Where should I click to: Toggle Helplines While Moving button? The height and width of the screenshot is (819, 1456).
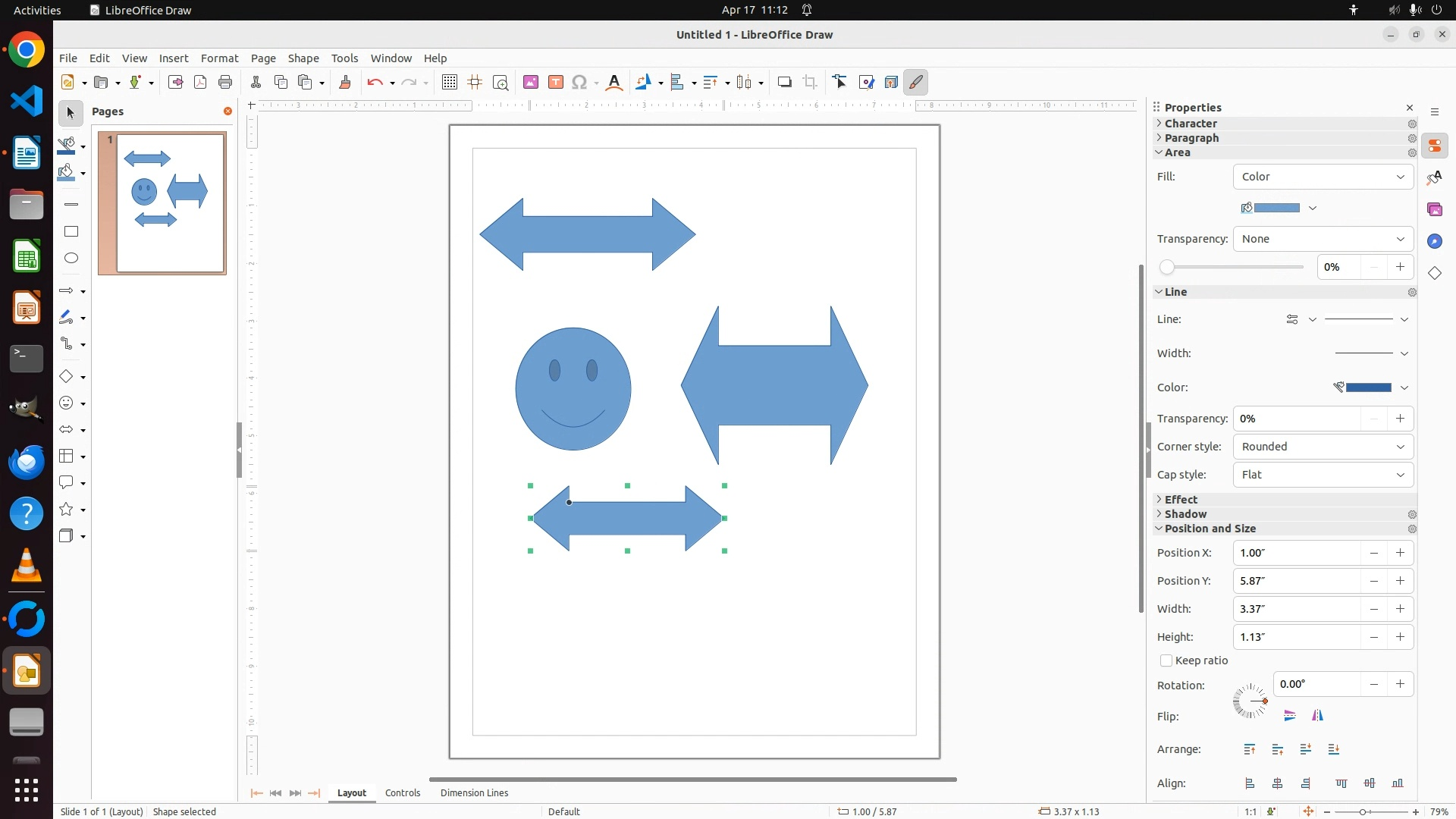tap(475, 82)
